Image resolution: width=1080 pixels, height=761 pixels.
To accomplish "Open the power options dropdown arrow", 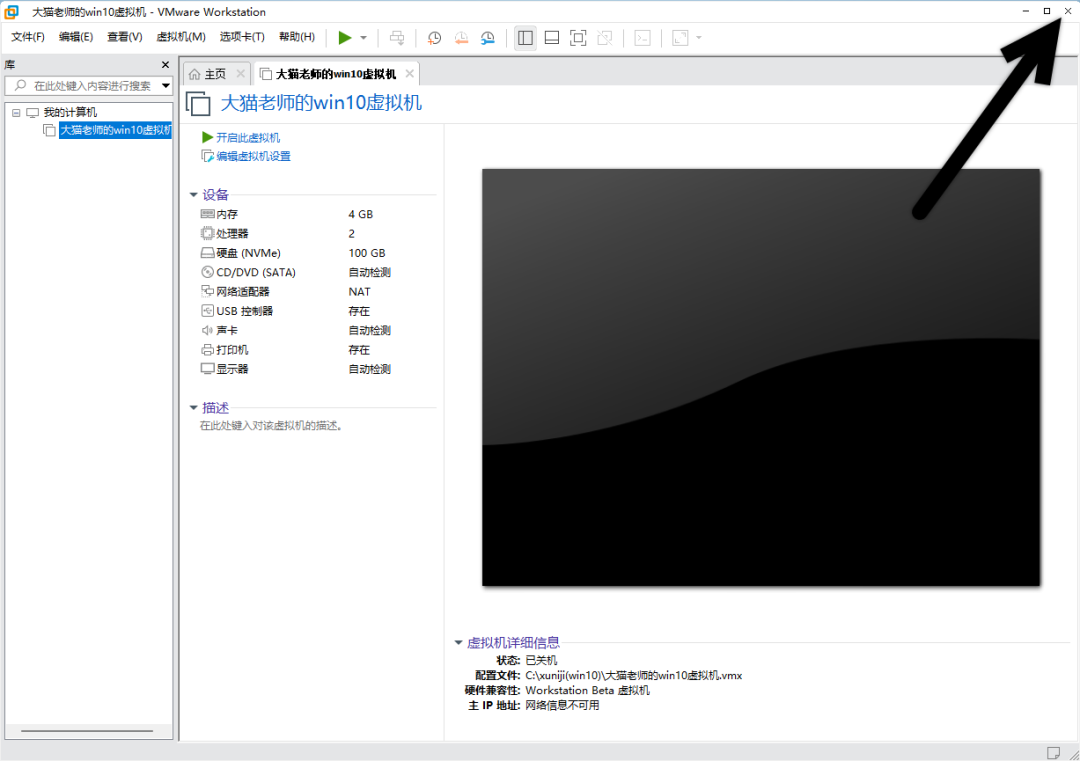I will point(364,38).
